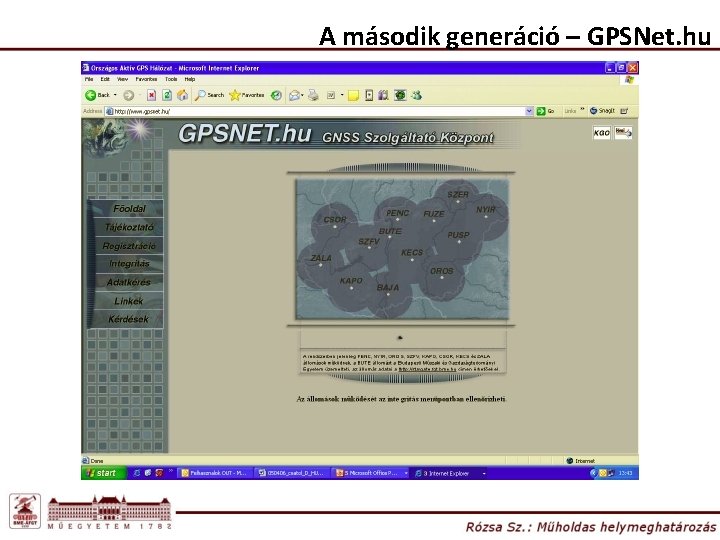Select the ZALA station on the map
720x540 pixels.
pyautogui.click(x=321, y=260)
